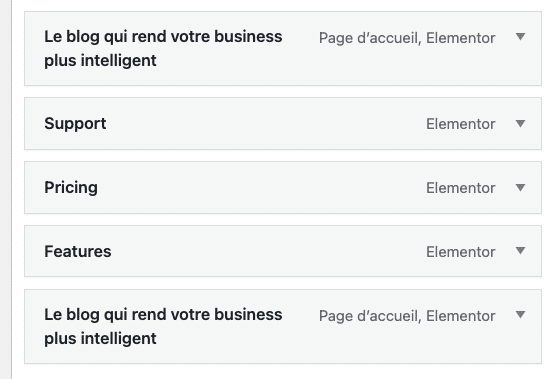
Task: Select the topmost 'Le blog qui rend' title
Action: pos(163,49)
